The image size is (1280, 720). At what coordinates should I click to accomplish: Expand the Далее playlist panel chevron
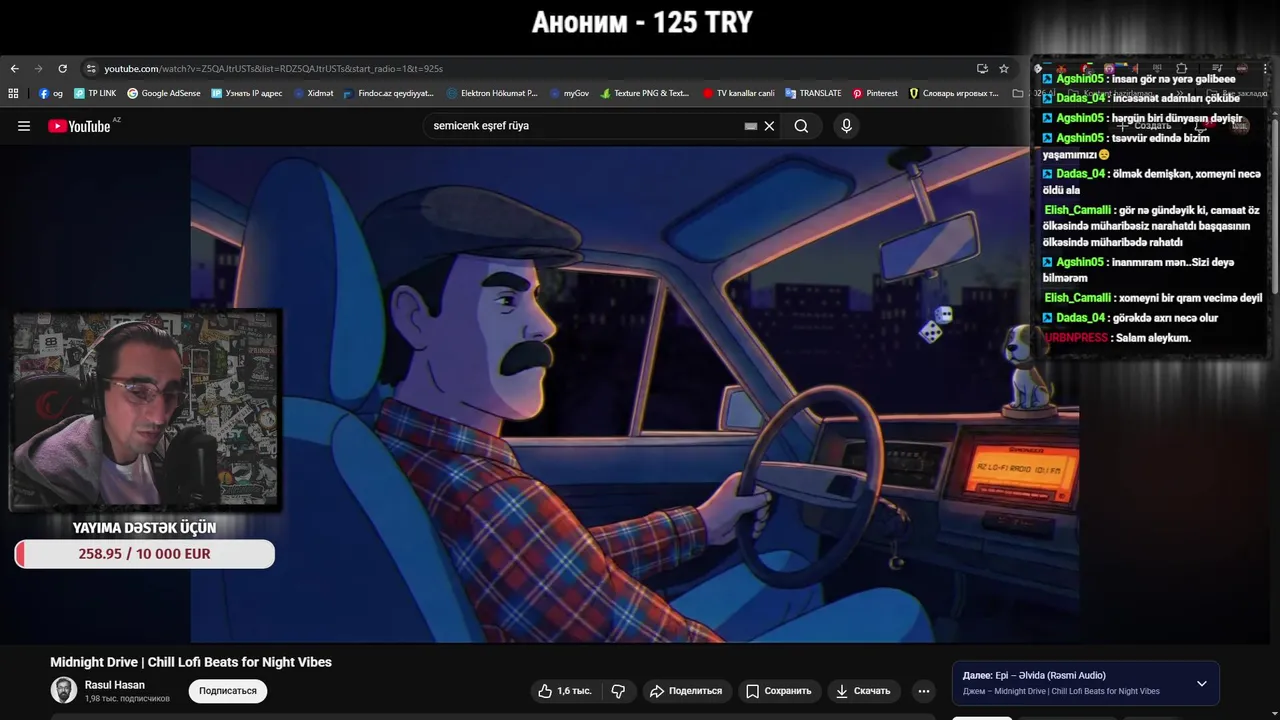click(x=1202, y=684)
